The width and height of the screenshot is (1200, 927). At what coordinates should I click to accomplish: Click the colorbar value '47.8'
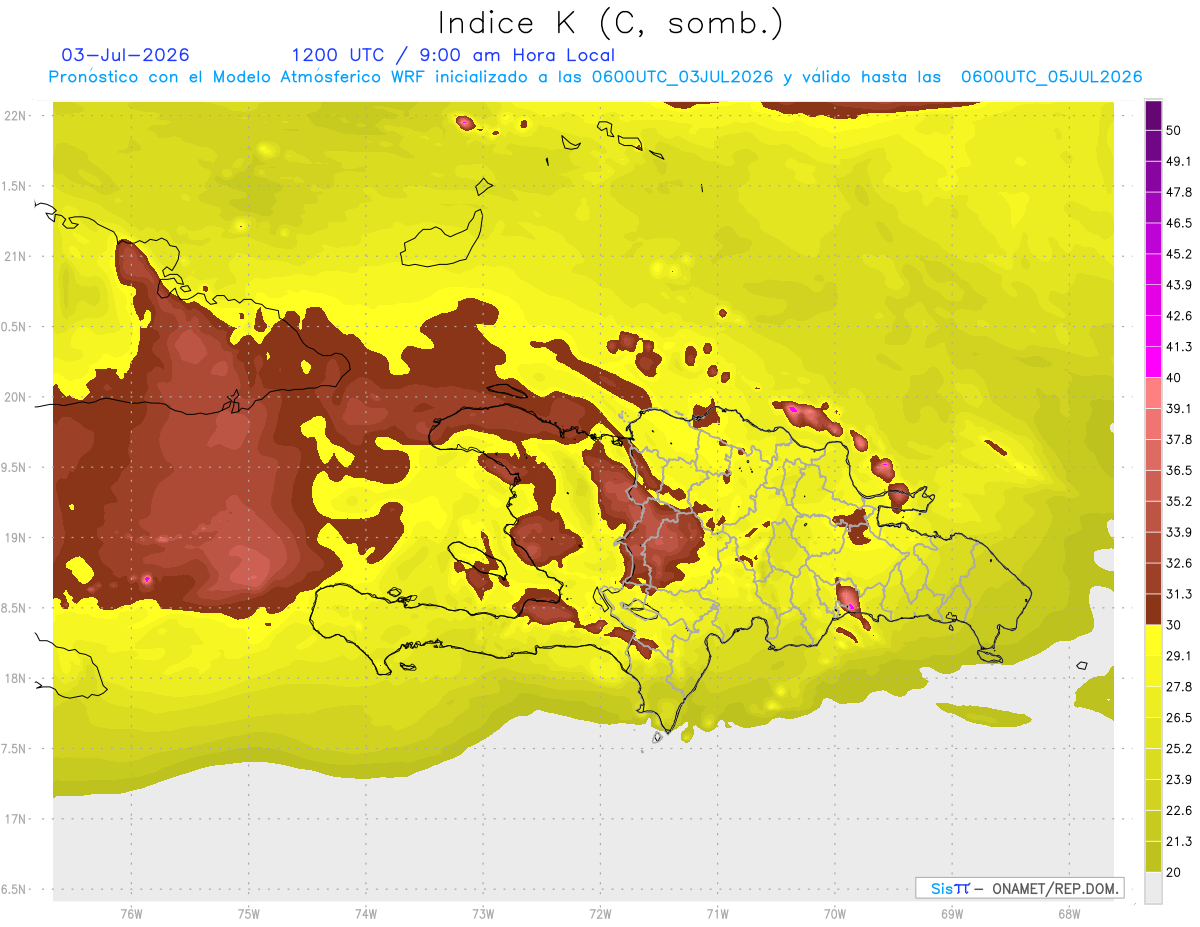point(1179,192)
